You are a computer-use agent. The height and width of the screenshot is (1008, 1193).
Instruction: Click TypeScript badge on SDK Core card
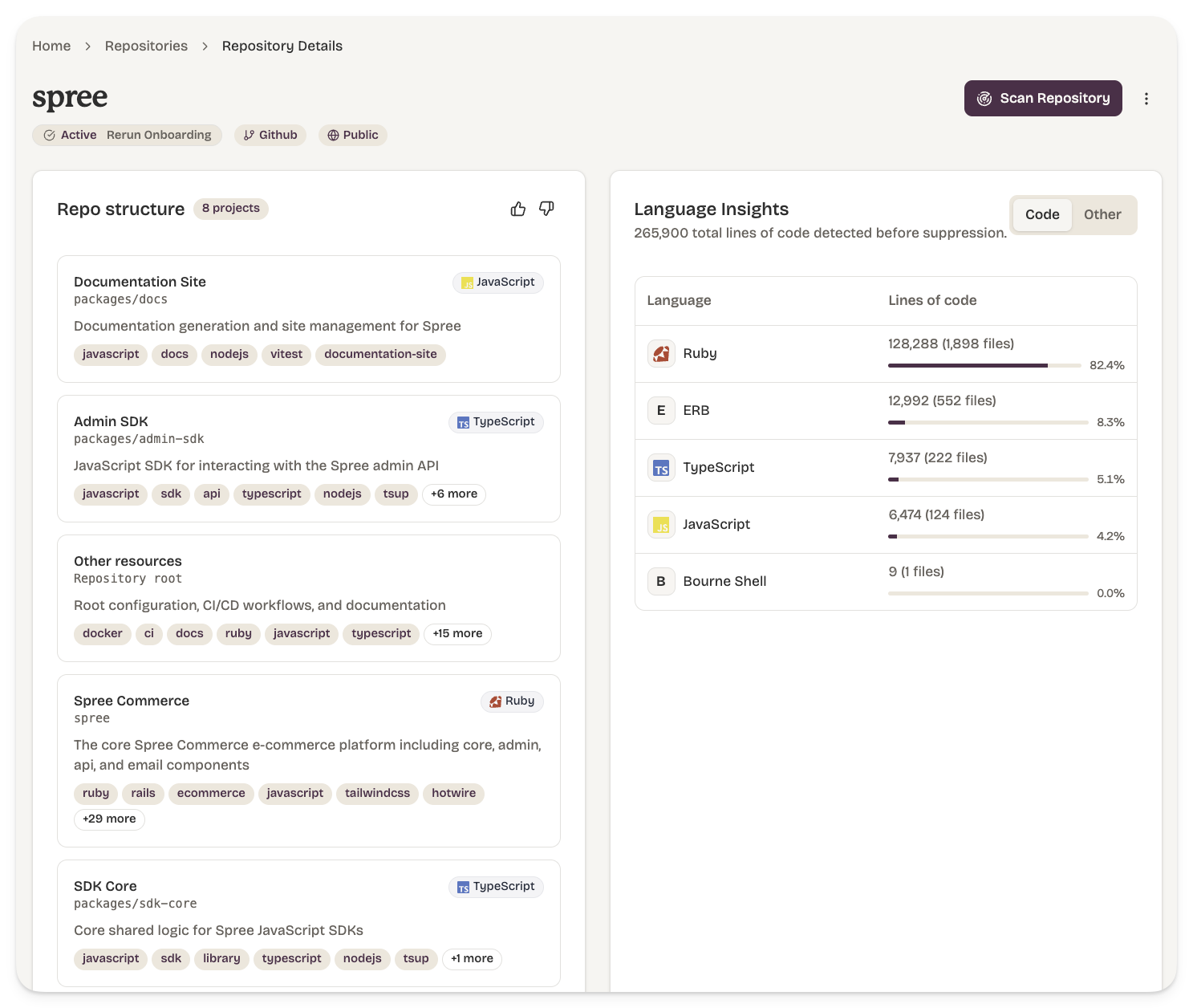coord(496,887)
